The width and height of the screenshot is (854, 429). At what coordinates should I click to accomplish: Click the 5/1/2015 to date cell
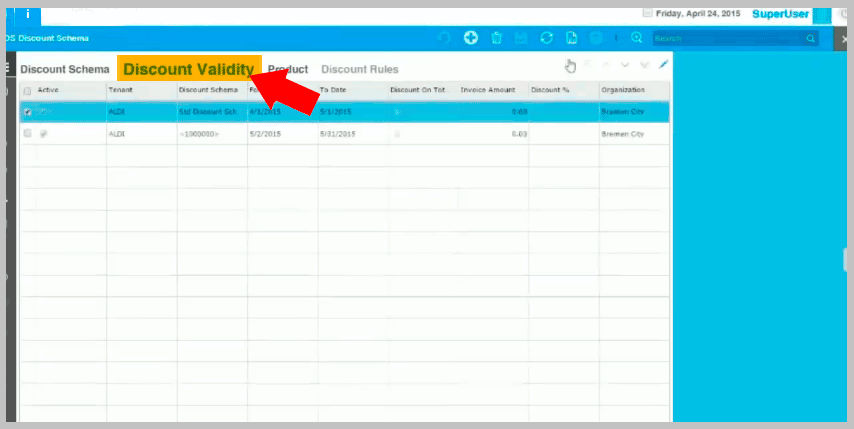(353, 112)
